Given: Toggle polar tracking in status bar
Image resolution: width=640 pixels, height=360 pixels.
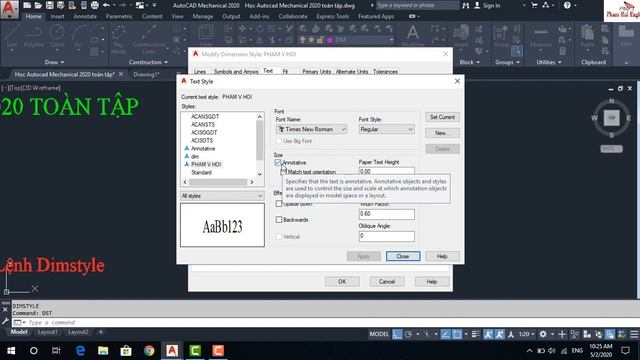Looking at the screenshot, I should coord(408,334).
